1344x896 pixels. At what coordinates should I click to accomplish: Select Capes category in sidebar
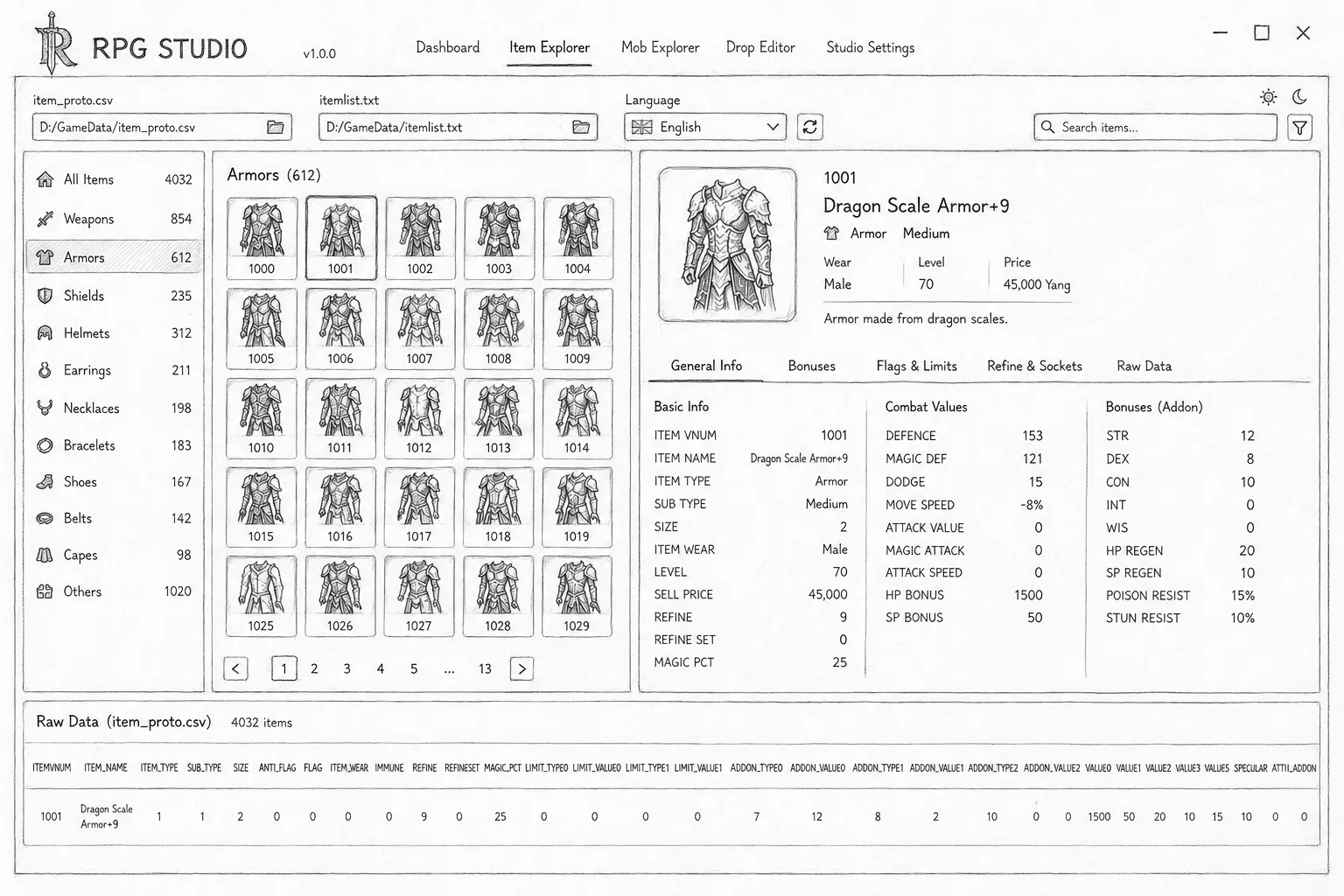(x=114, y=555)
